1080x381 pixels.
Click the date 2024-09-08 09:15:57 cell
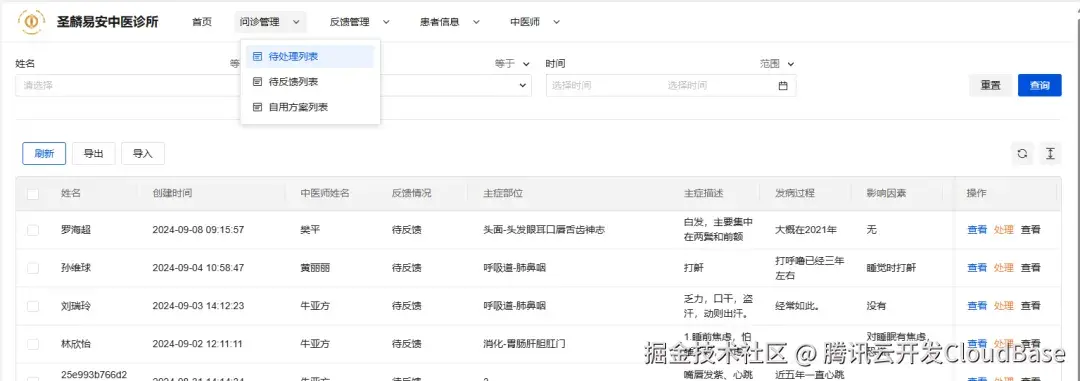pyautogui.click(x=198, y=230)
